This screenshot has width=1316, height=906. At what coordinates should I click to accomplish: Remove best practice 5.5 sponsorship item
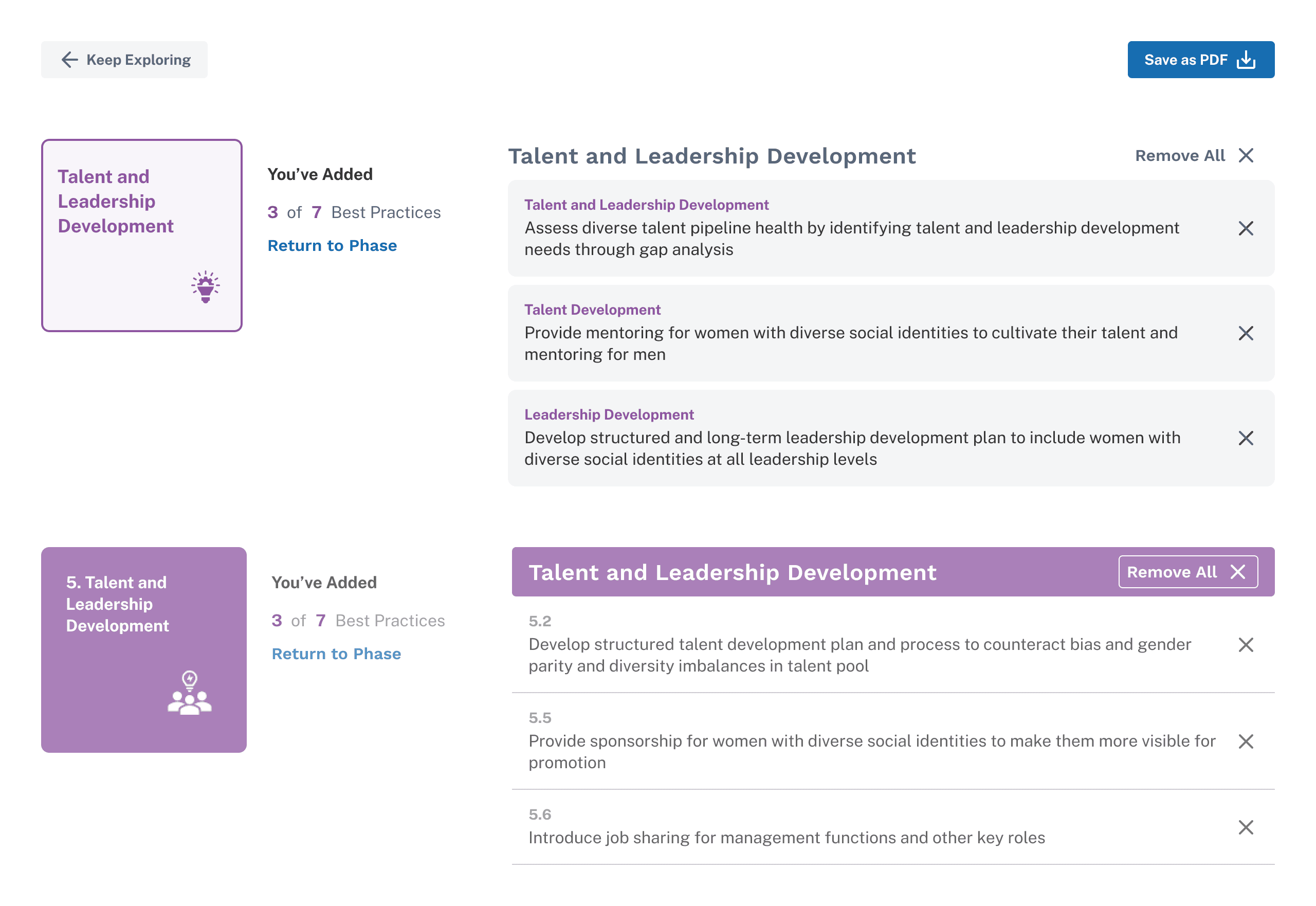click(x=1245, y=741)
